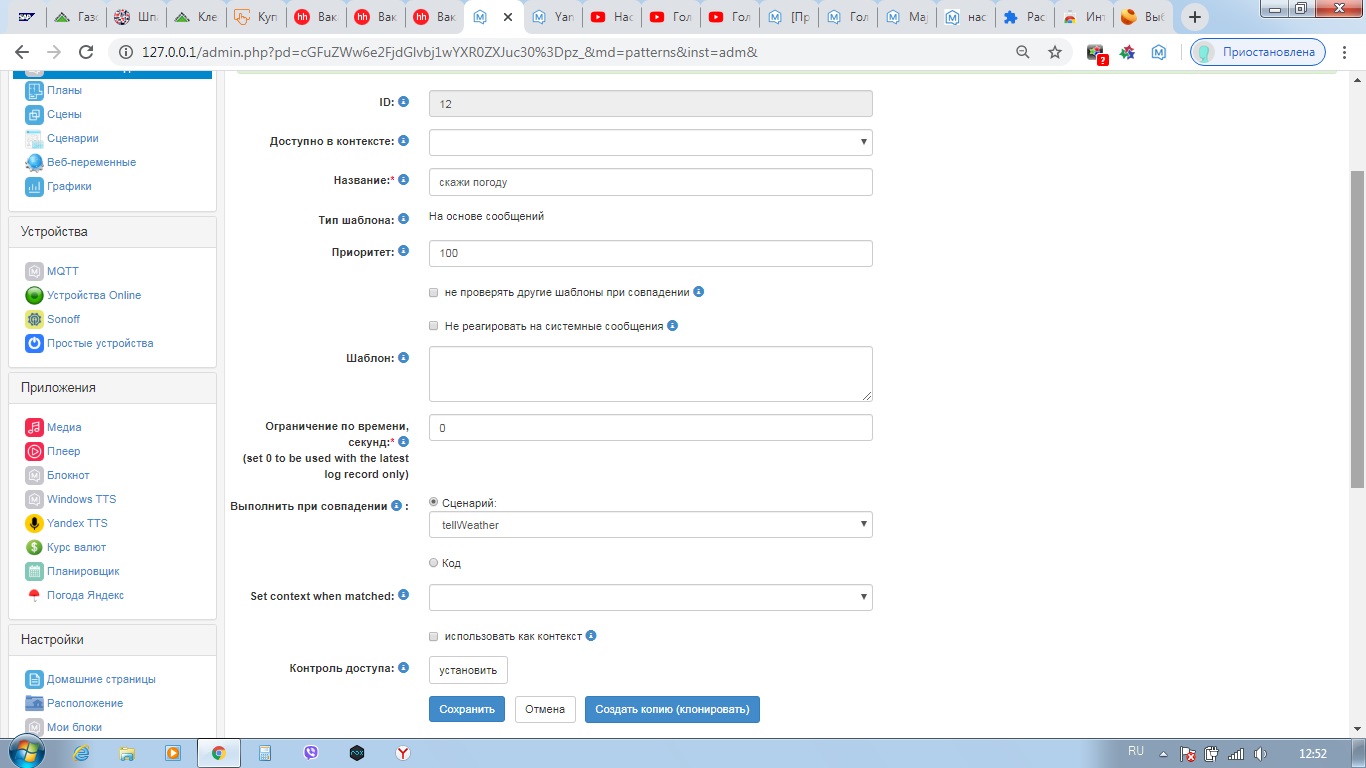Click the MQTT module icon
Viewport: 1366px width, 768px height.
point(34,271)
